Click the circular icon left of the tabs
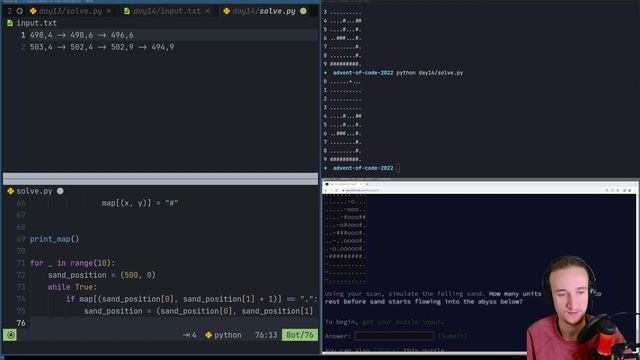 [20, 11]
